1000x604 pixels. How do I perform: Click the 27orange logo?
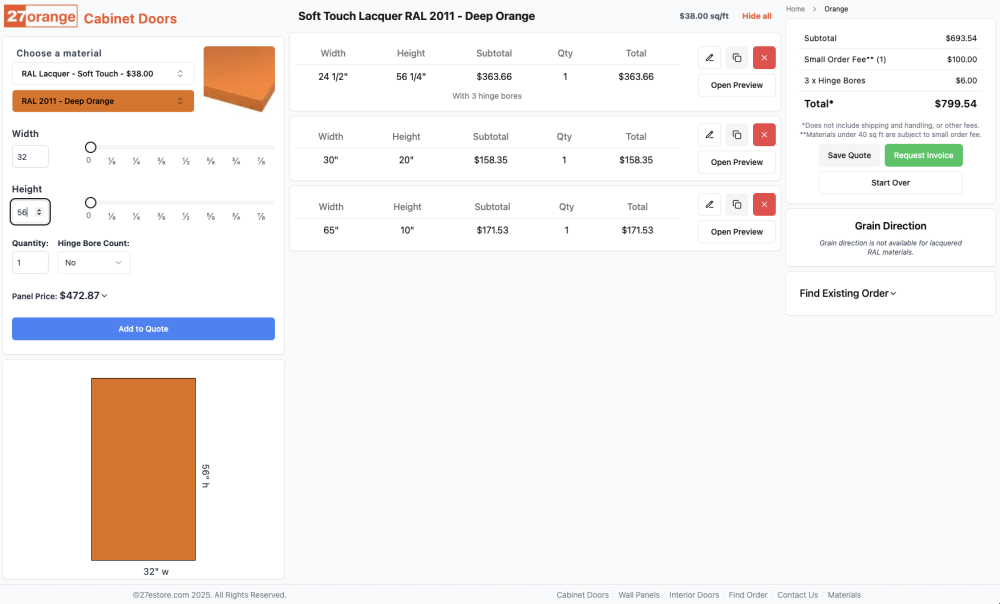click(41, 17)
